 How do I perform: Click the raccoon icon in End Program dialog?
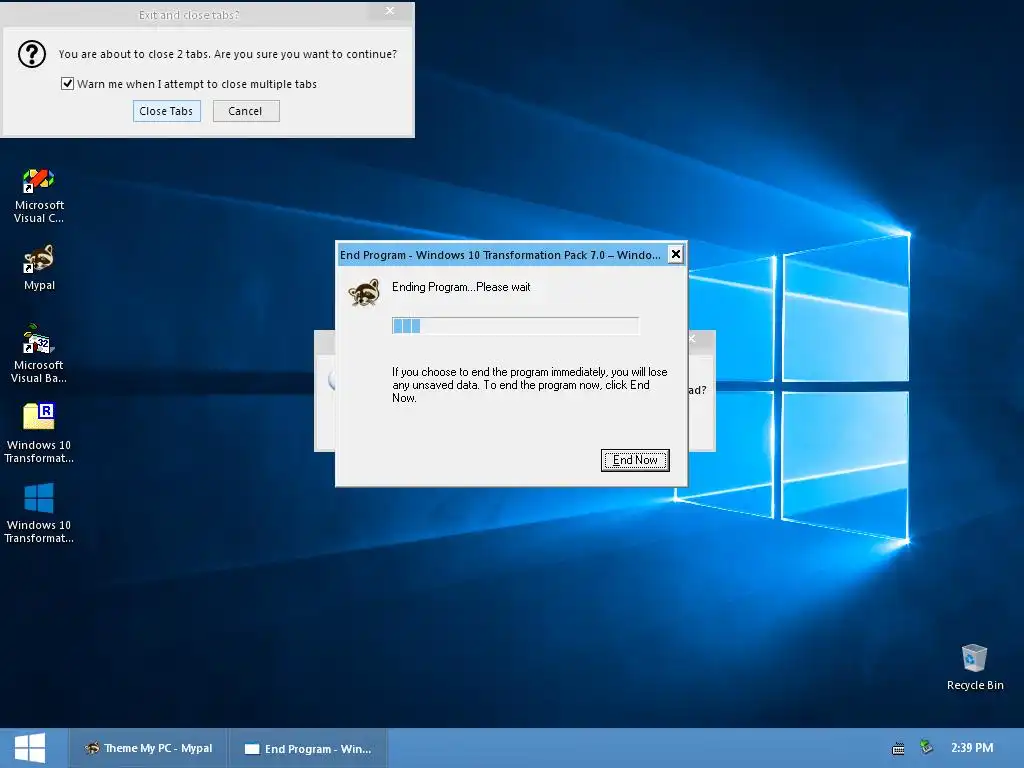pyautogui.click(x=364, y=293)
